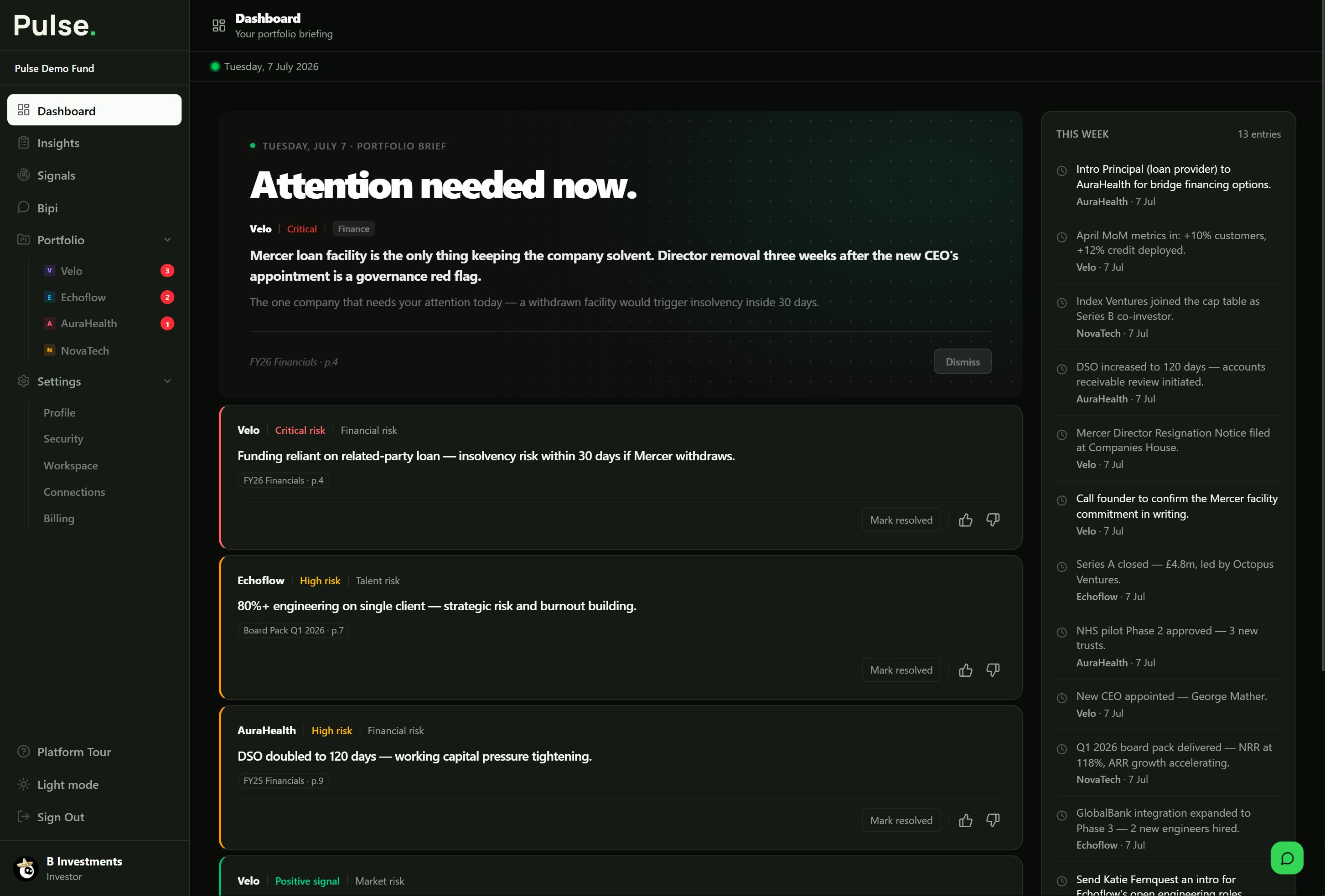Open 'Index Ventures joined the cap table' entry
The image size is (1325, 896).
(x=1168, y=316)
